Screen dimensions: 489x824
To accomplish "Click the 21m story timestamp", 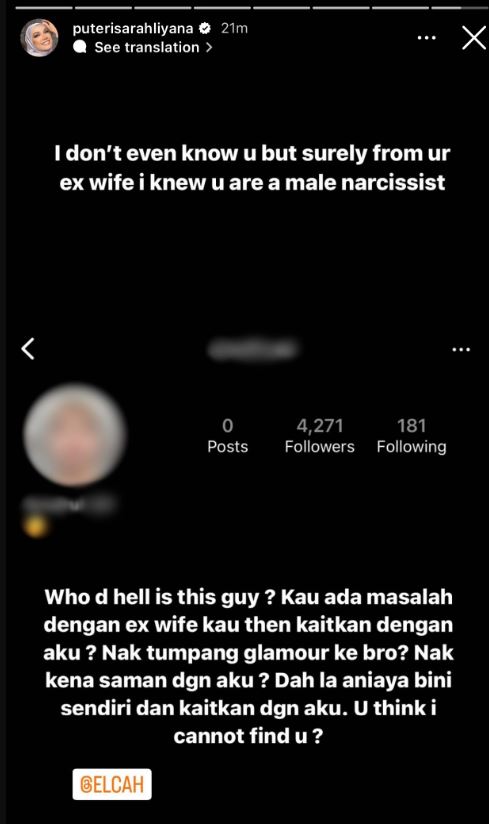I will pos(234,28).
